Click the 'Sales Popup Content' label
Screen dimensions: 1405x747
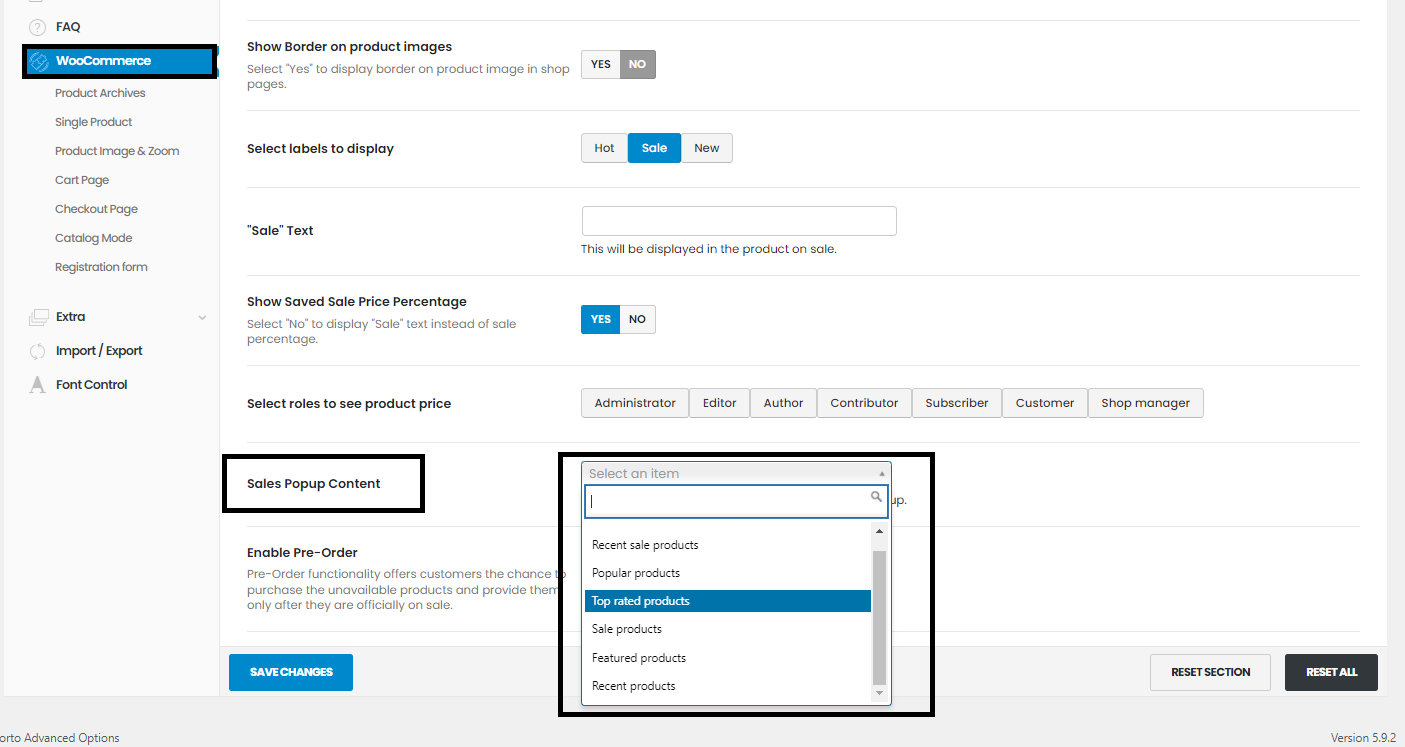click(x=314, y=484)
